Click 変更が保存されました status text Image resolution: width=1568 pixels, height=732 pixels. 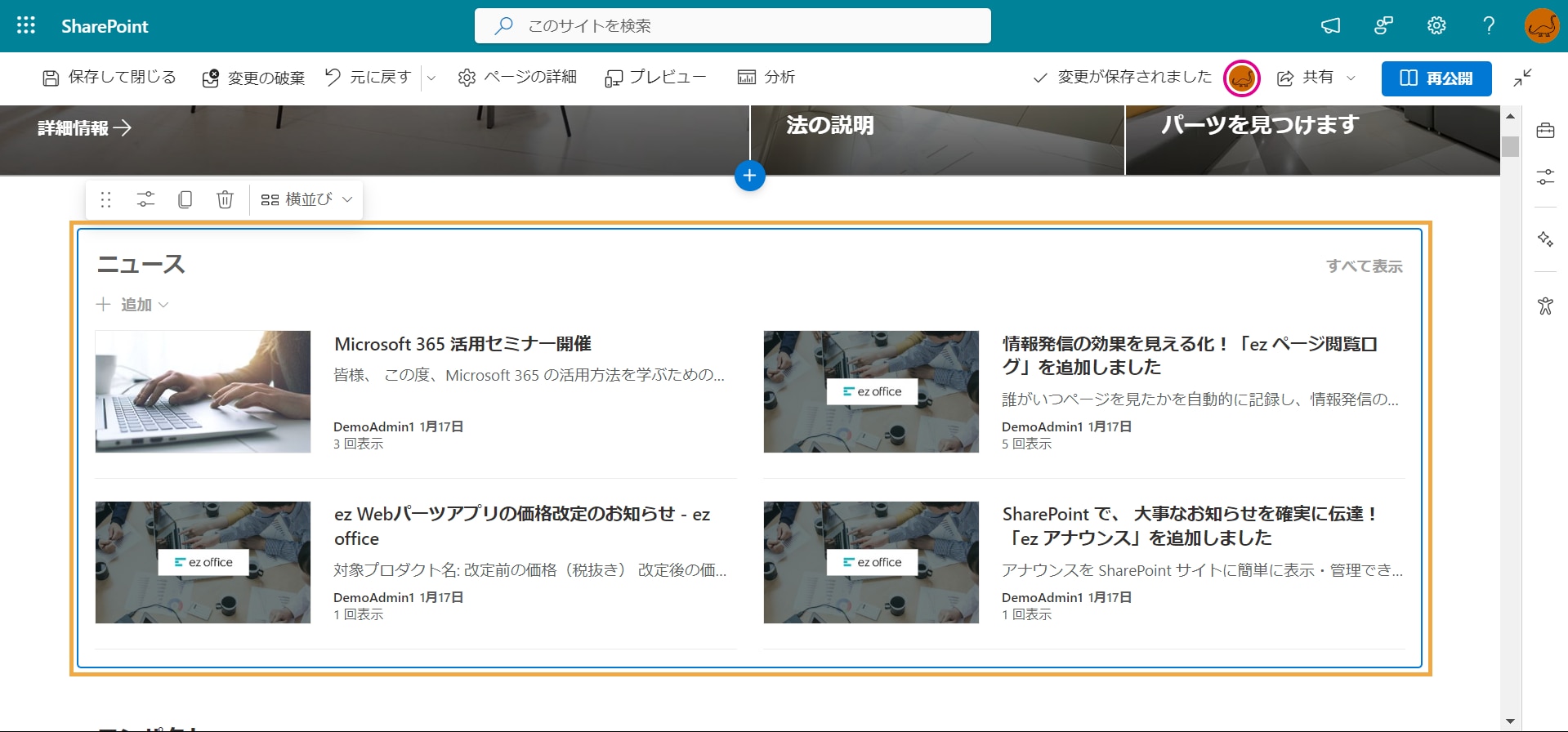coord(1134,77)
